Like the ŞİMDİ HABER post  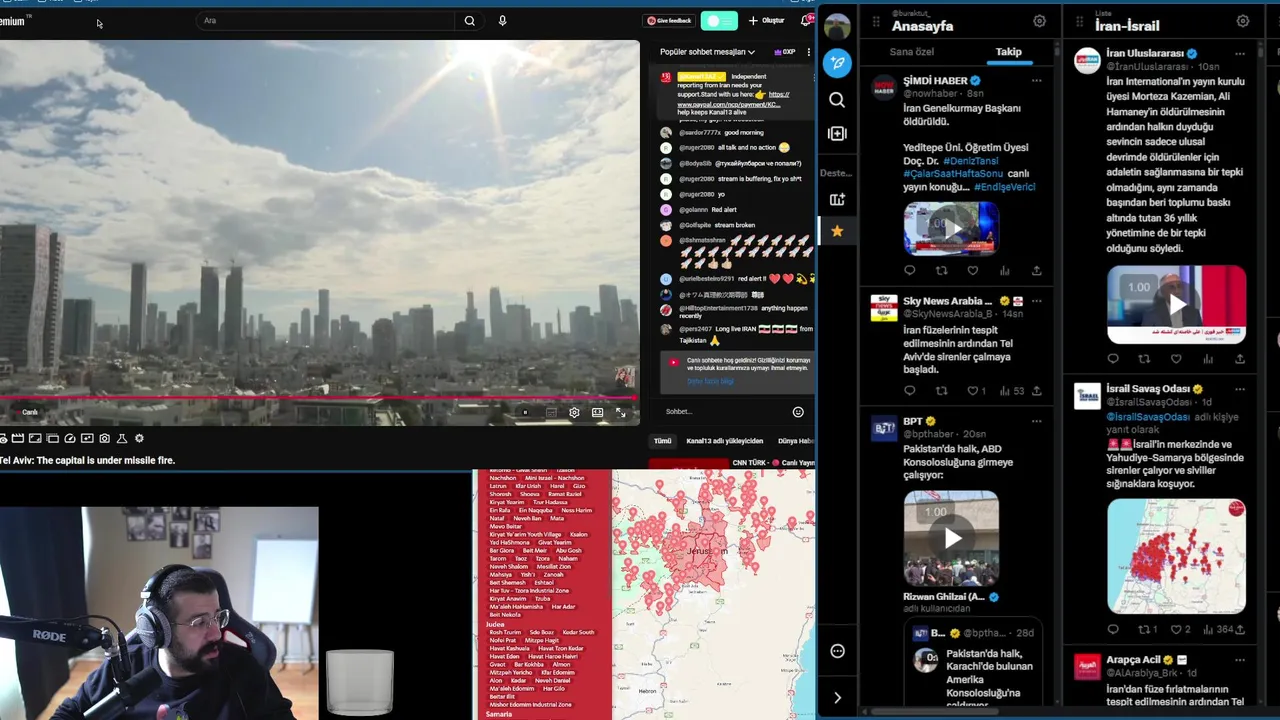pos(972,270)
